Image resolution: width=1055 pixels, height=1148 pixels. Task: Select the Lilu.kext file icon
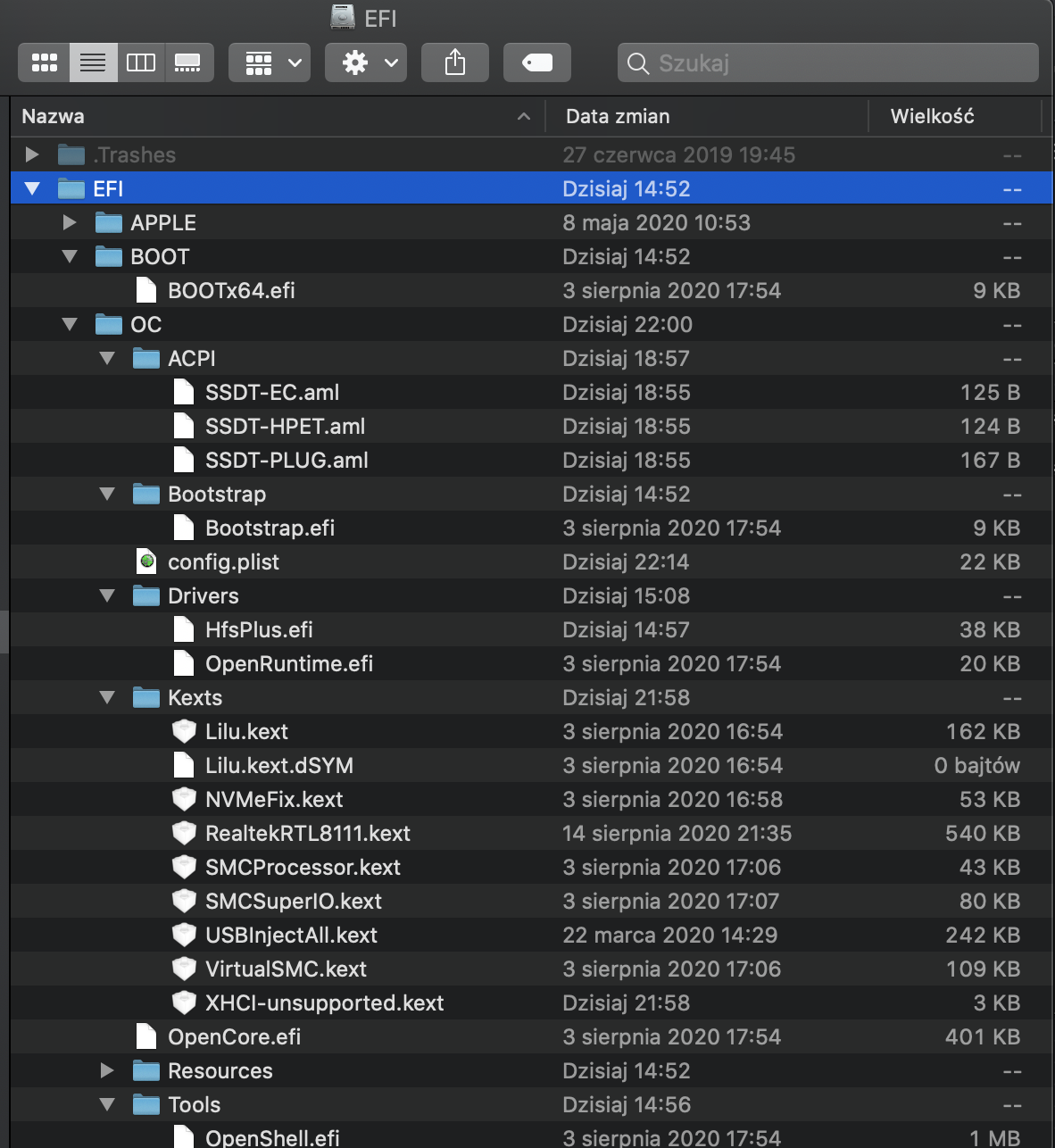click(184, 731)
